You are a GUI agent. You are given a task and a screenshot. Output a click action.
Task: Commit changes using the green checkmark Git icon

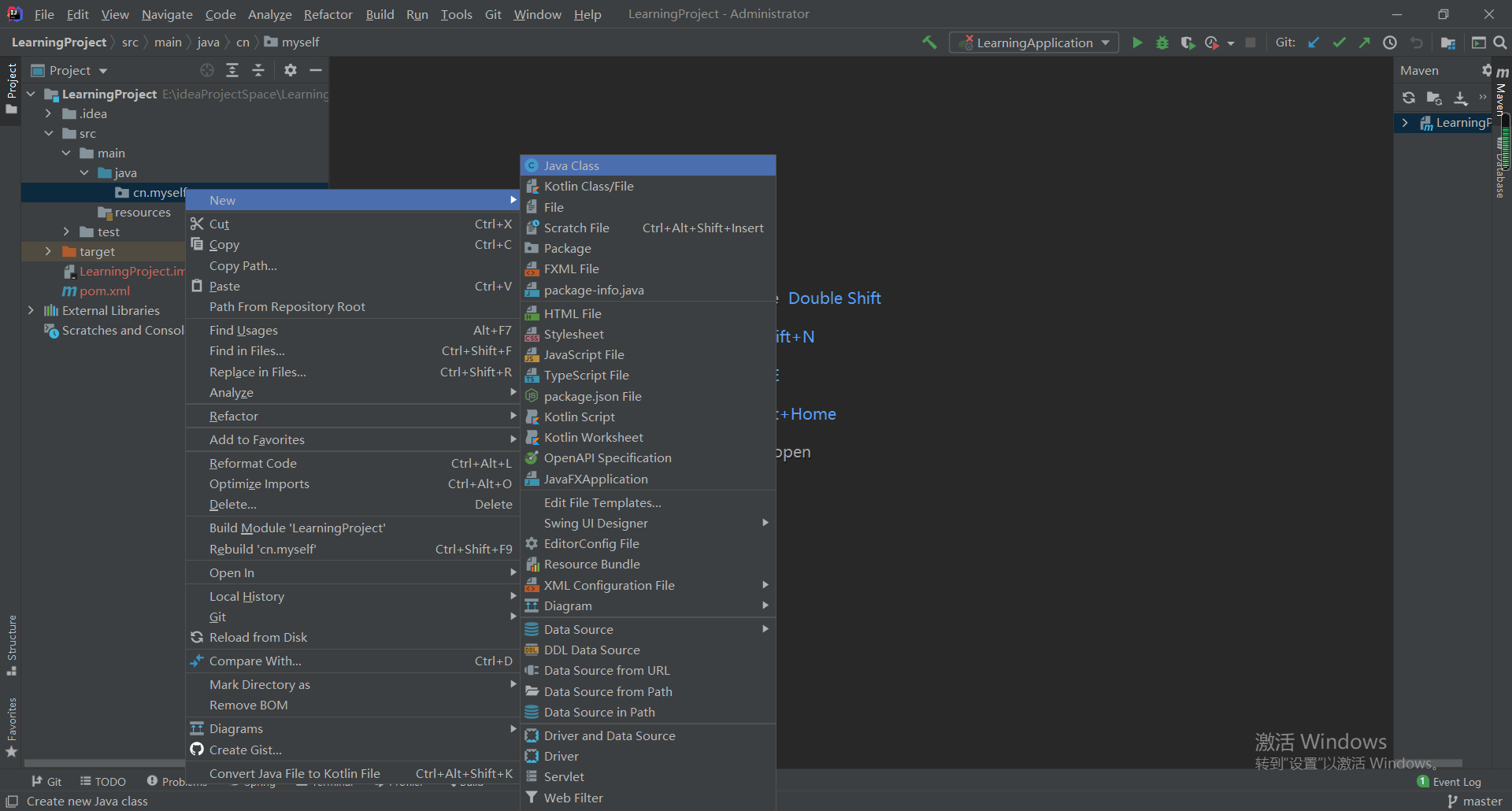1339,43
